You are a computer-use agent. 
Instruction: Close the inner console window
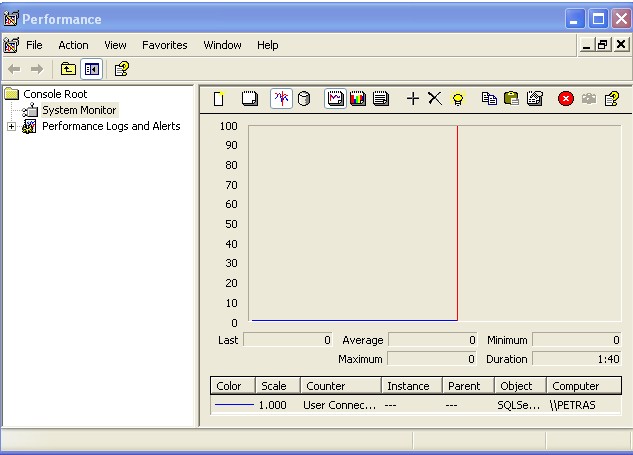(621, 45)
